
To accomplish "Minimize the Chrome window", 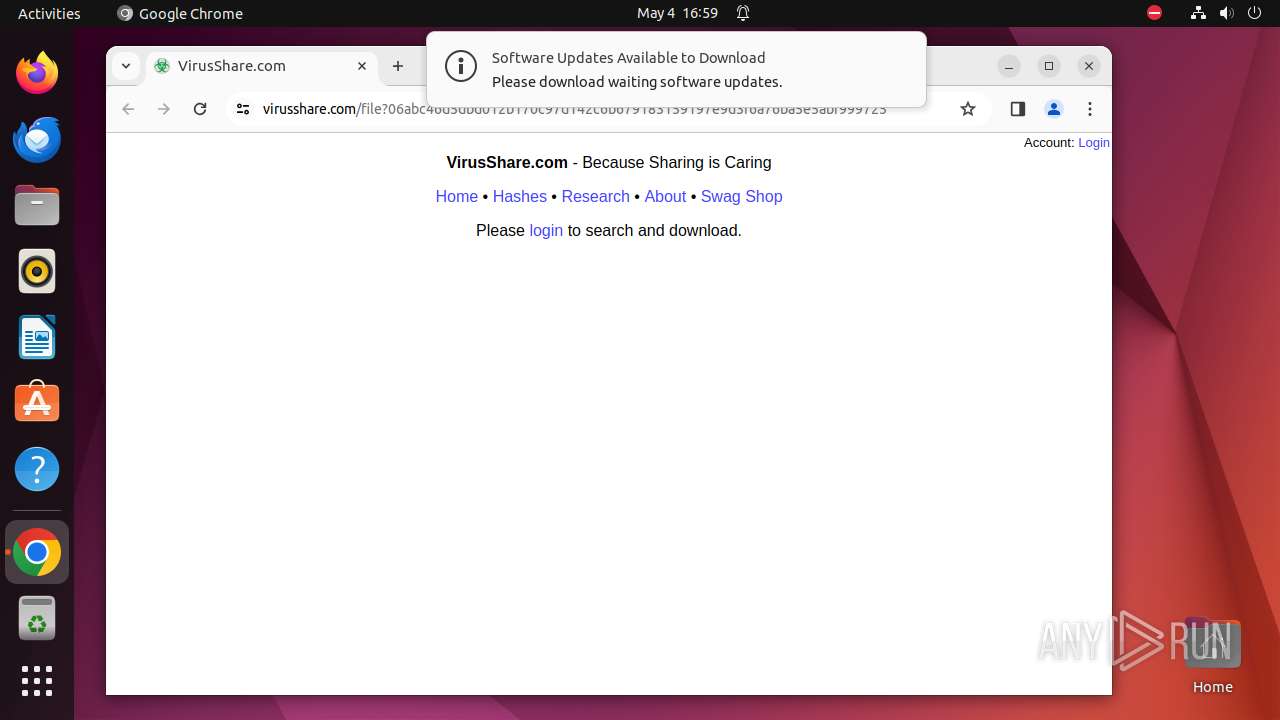I will pos(1009,66).
